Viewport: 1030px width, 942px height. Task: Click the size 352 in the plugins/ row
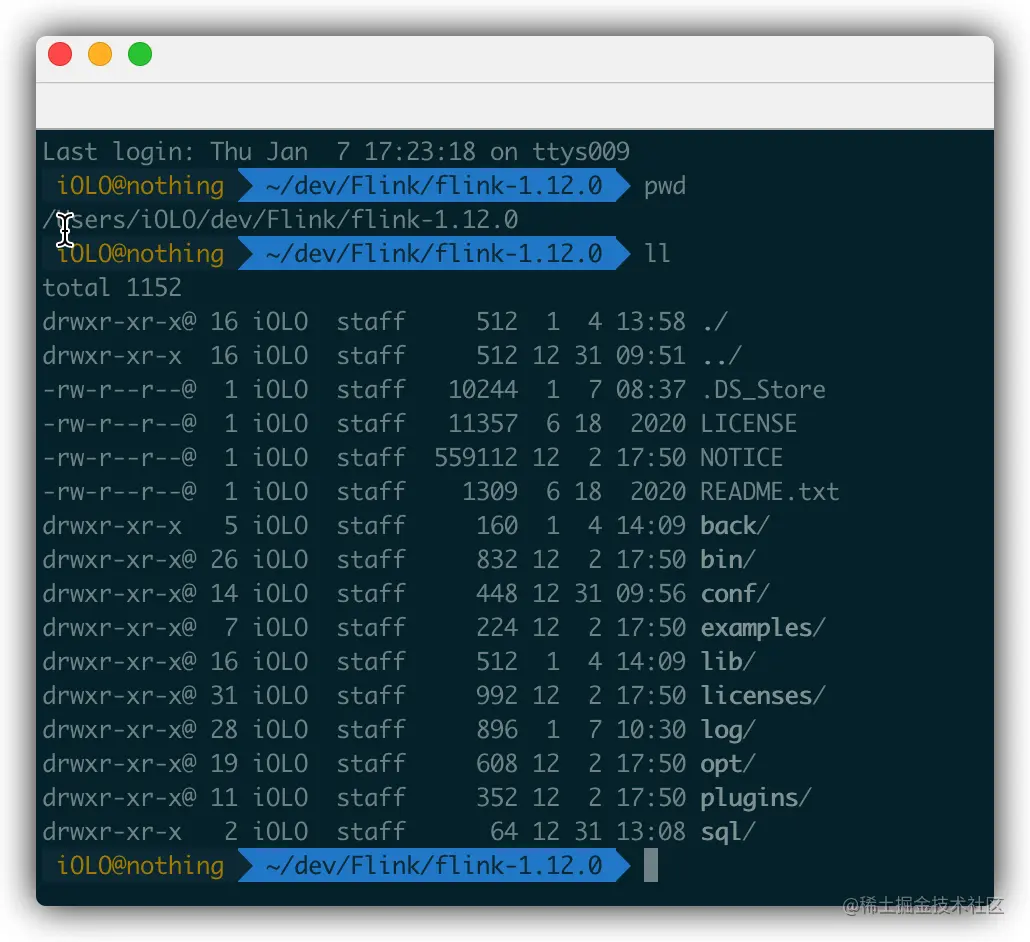pos(497,799)
